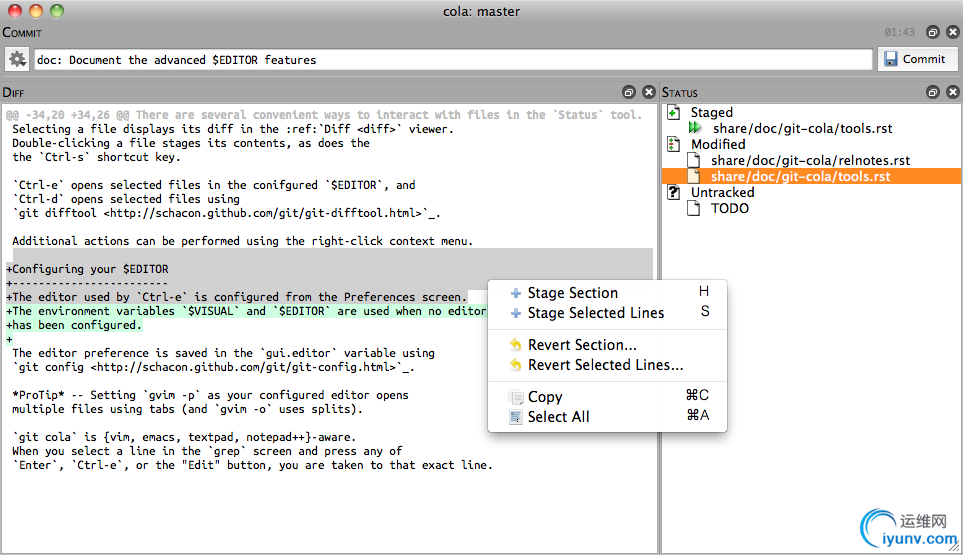This screenshot has width=963, height=555.
Task: Close the Commit panel
Action: point(952,32)
